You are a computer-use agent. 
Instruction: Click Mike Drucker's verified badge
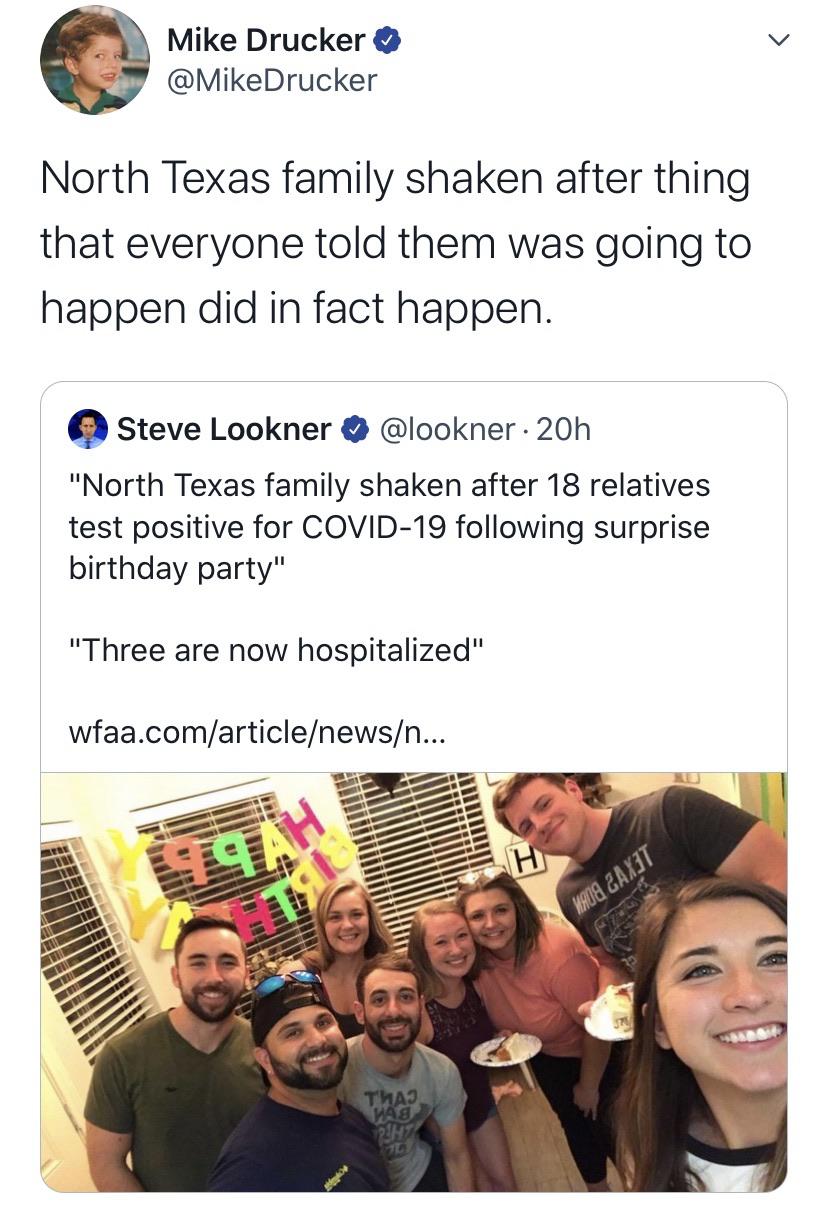pos(388,41)
